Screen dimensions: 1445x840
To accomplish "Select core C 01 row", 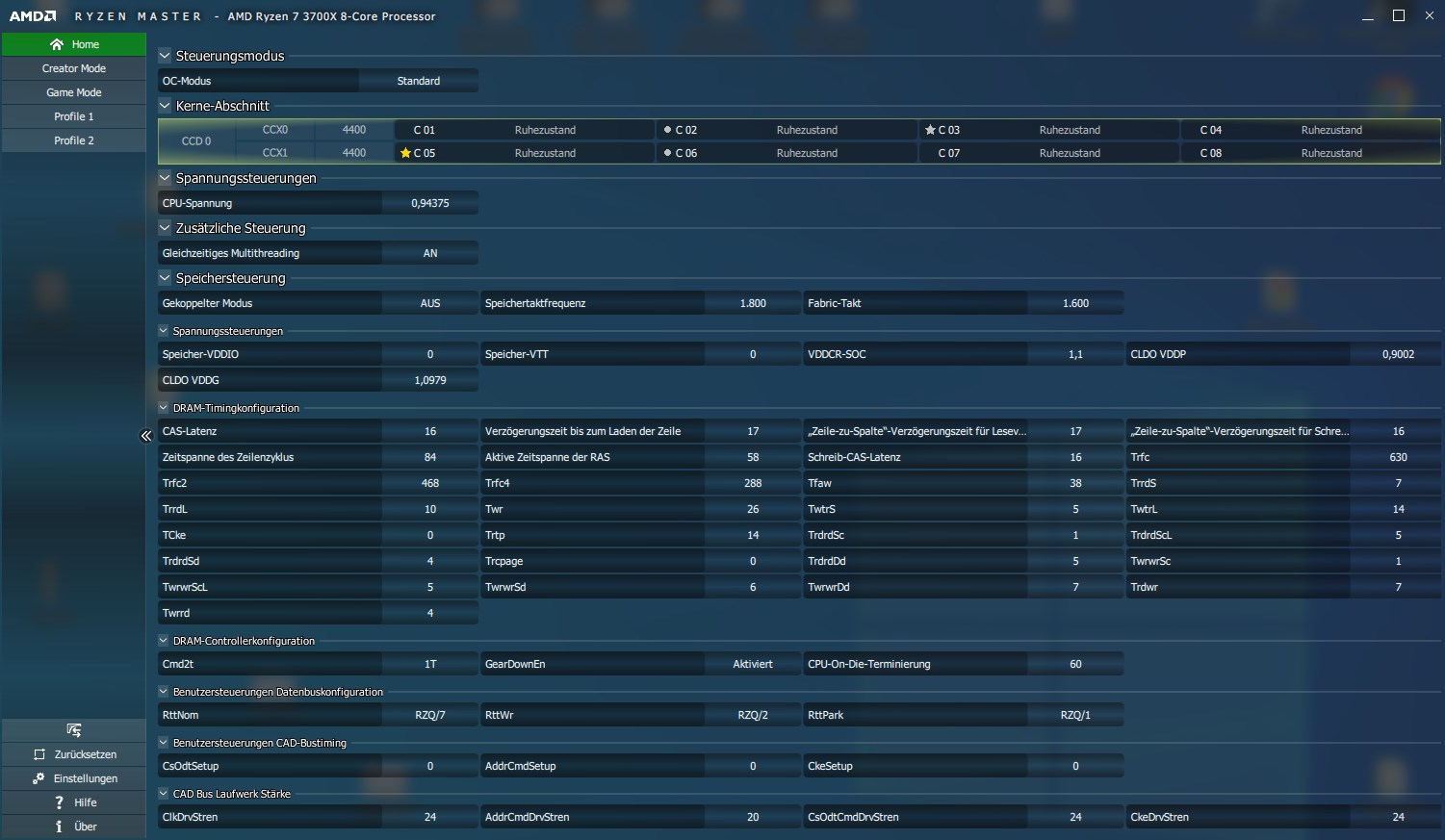I will pos(525,130).
